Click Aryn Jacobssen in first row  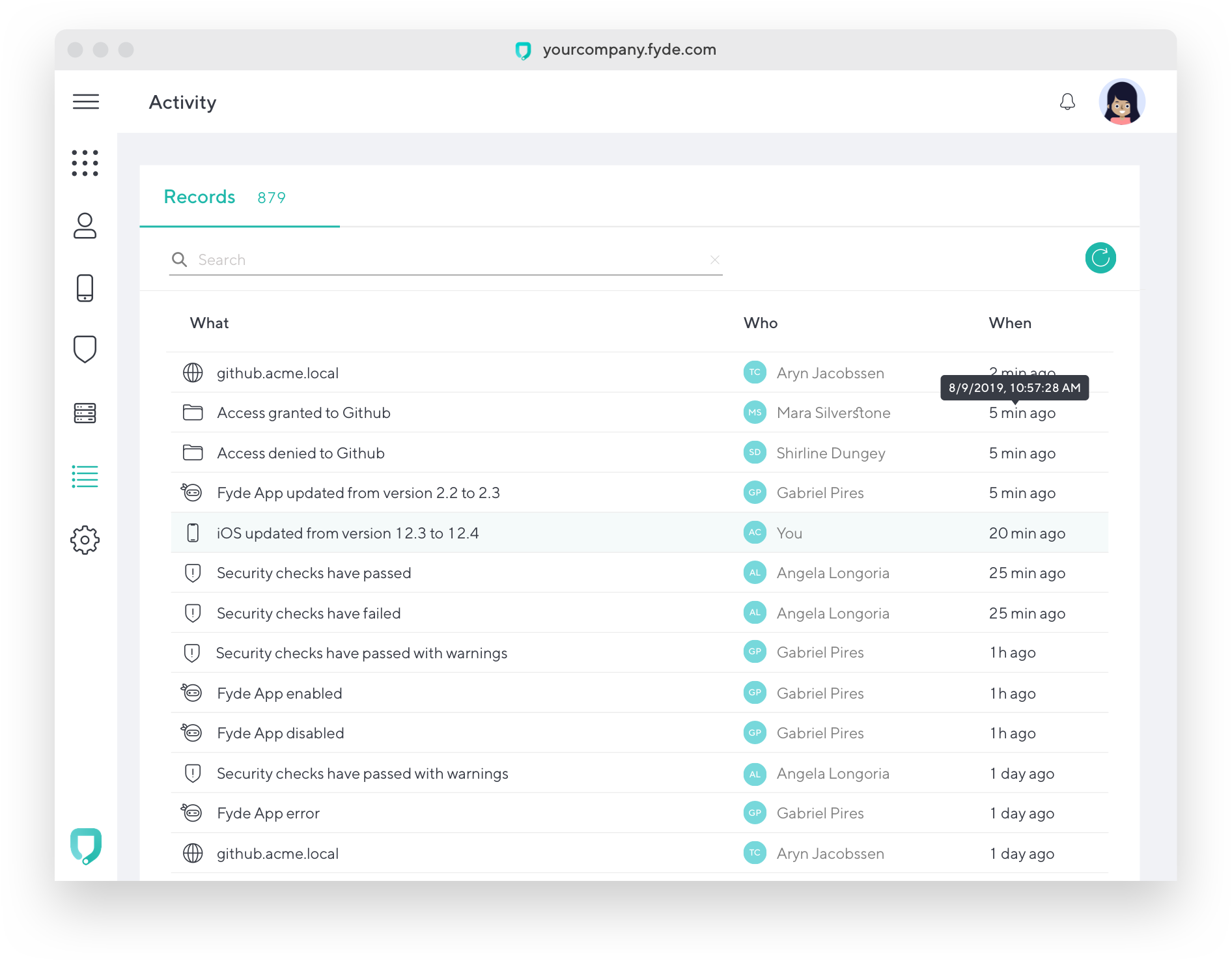point(830,373)
